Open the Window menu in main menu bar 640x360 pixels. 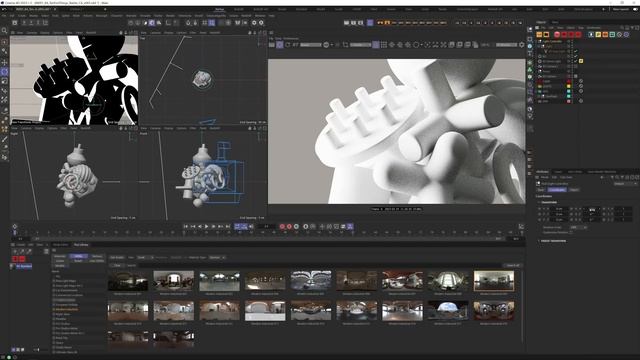[260, 16]
